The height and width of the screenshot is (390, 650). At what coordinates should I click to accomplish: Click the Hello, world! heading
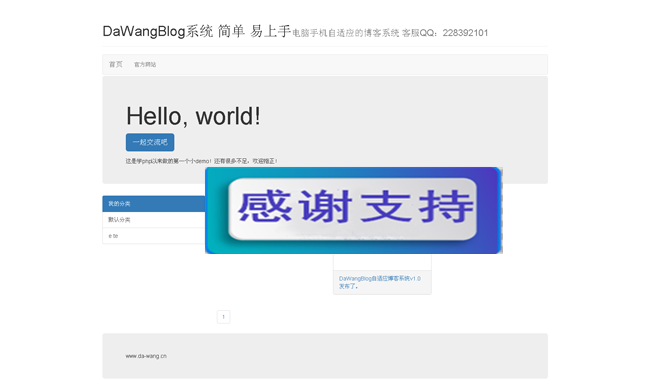click(x=194, y=116)
